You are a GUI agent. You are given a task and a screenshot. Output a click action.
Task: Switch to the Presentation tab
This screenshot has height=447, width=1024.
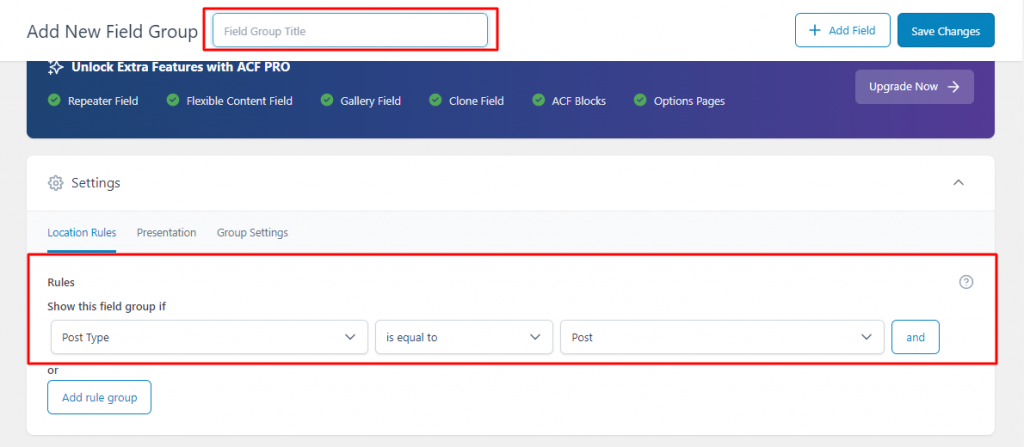[x=166, y=233]
